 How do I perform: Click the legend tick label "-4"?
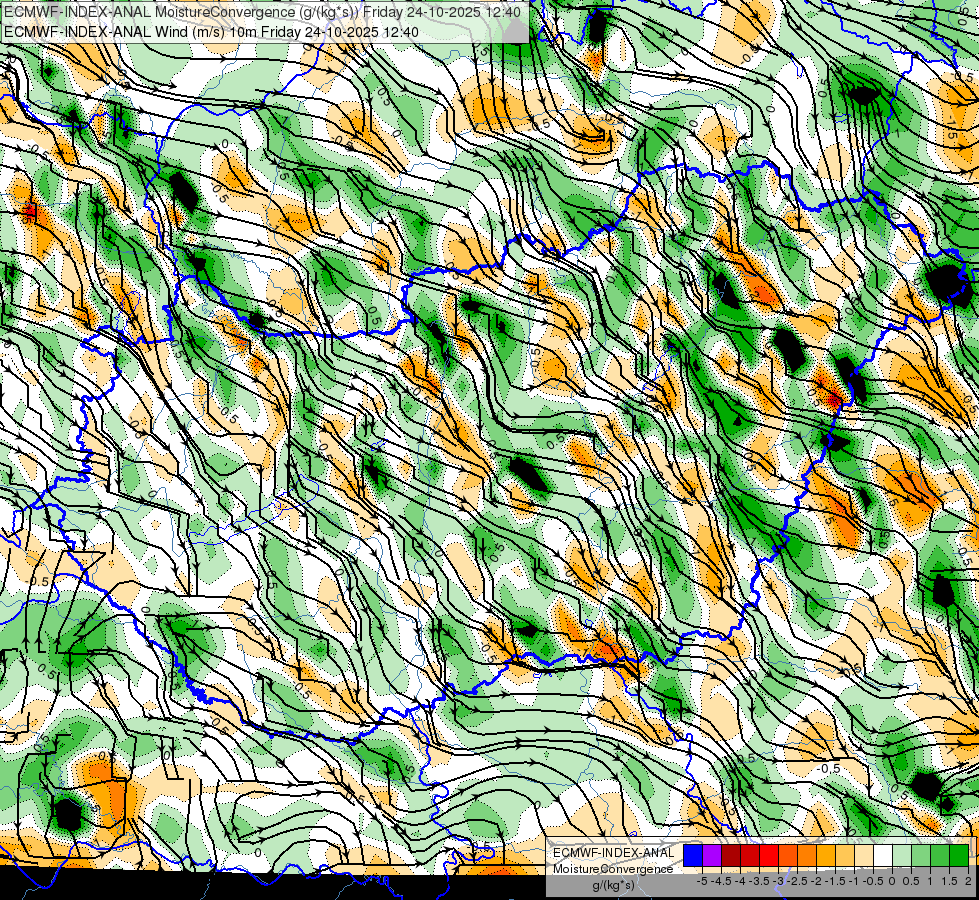pyautogui.click(x=740, y=881)
